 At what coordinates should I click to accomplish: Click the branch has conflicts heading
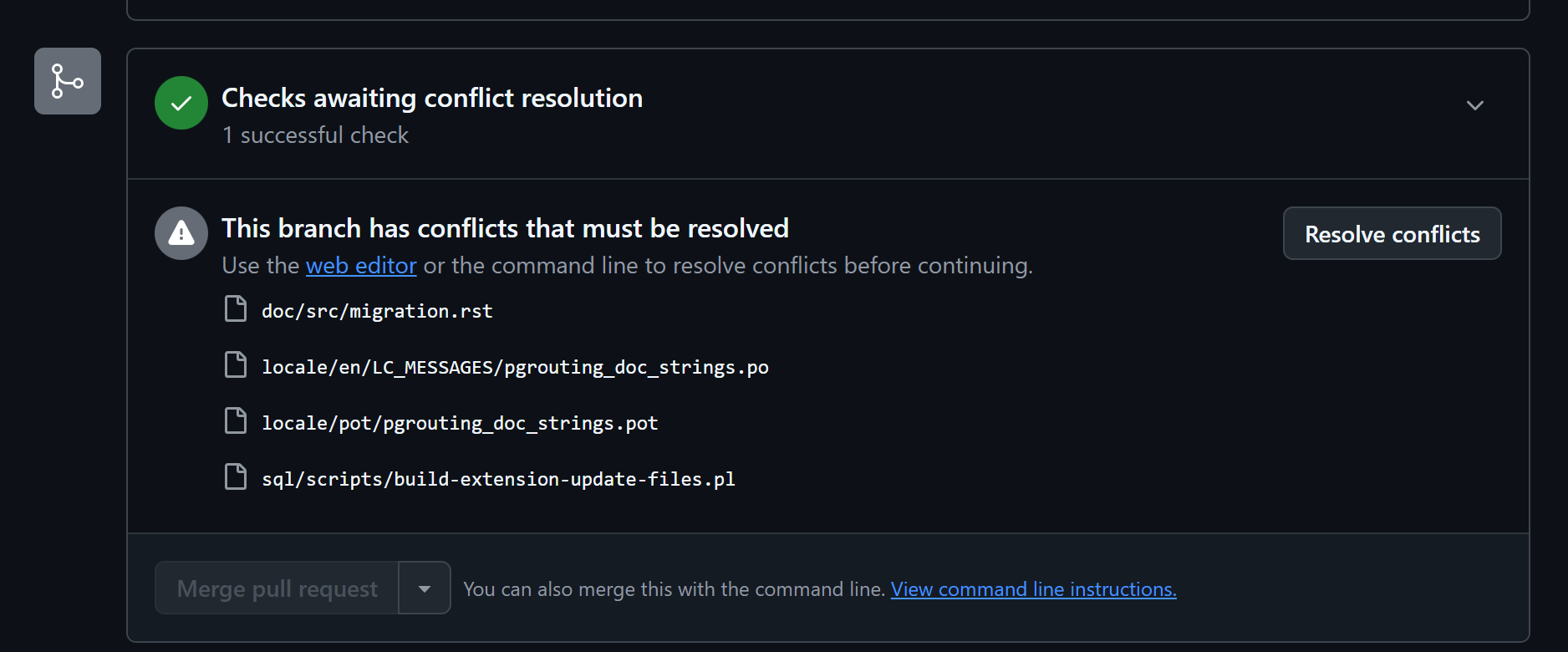[505, 228]
